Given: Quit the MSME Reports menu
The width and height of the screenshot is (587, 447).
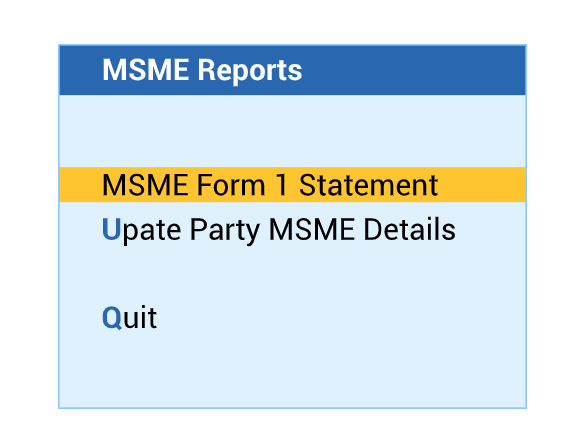Looking at the screenshot, I should pos(130,317).
